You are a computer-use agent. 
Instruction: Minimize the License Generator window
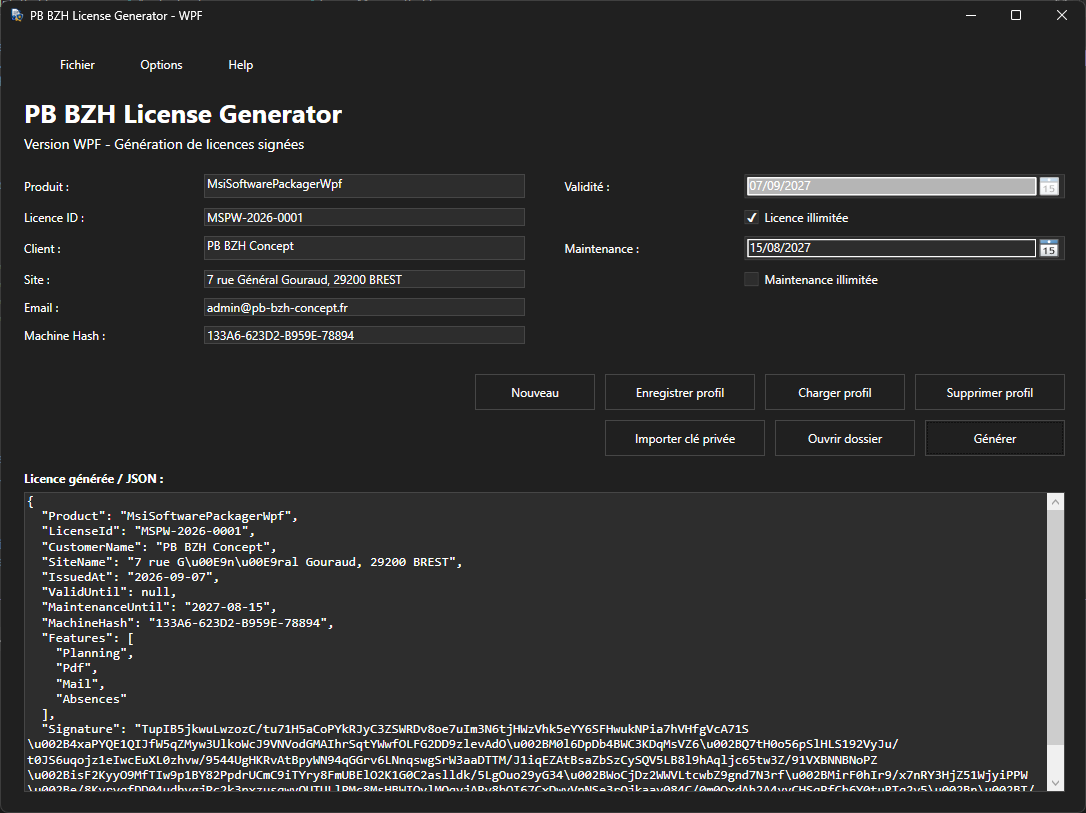click(x=971, y=15)
